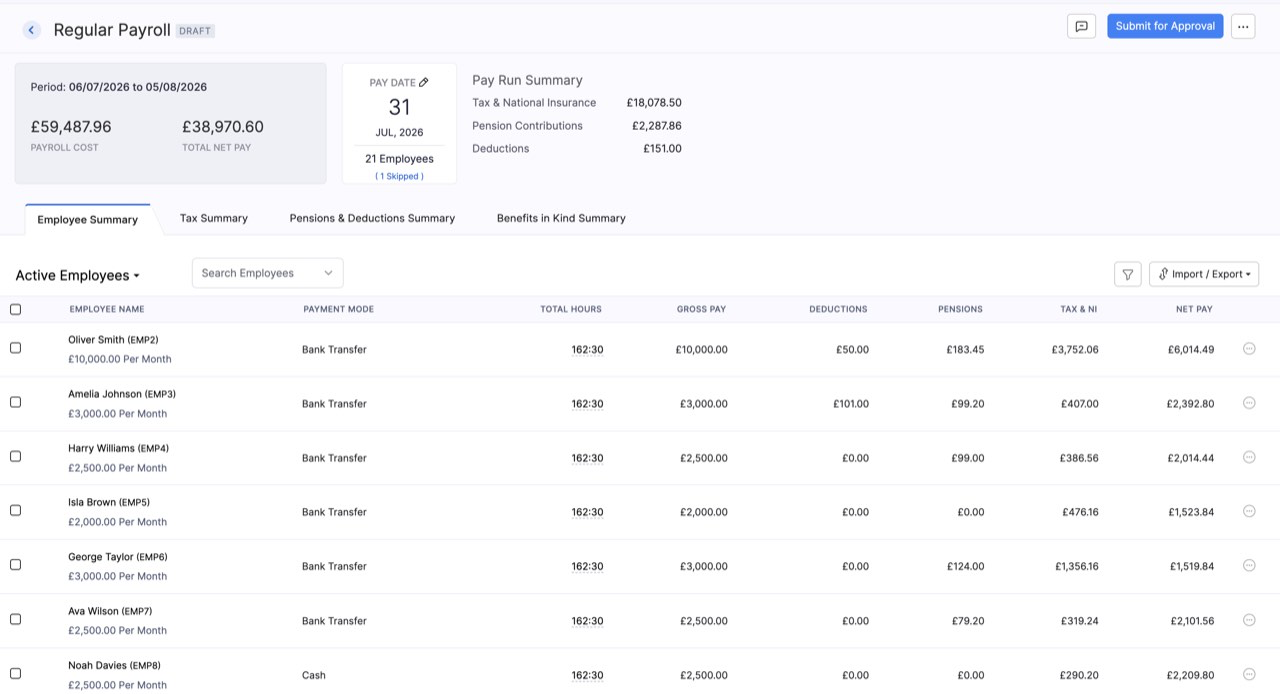
Task: Open Benefits in Kind Summary tab
Action: (561, 218)
